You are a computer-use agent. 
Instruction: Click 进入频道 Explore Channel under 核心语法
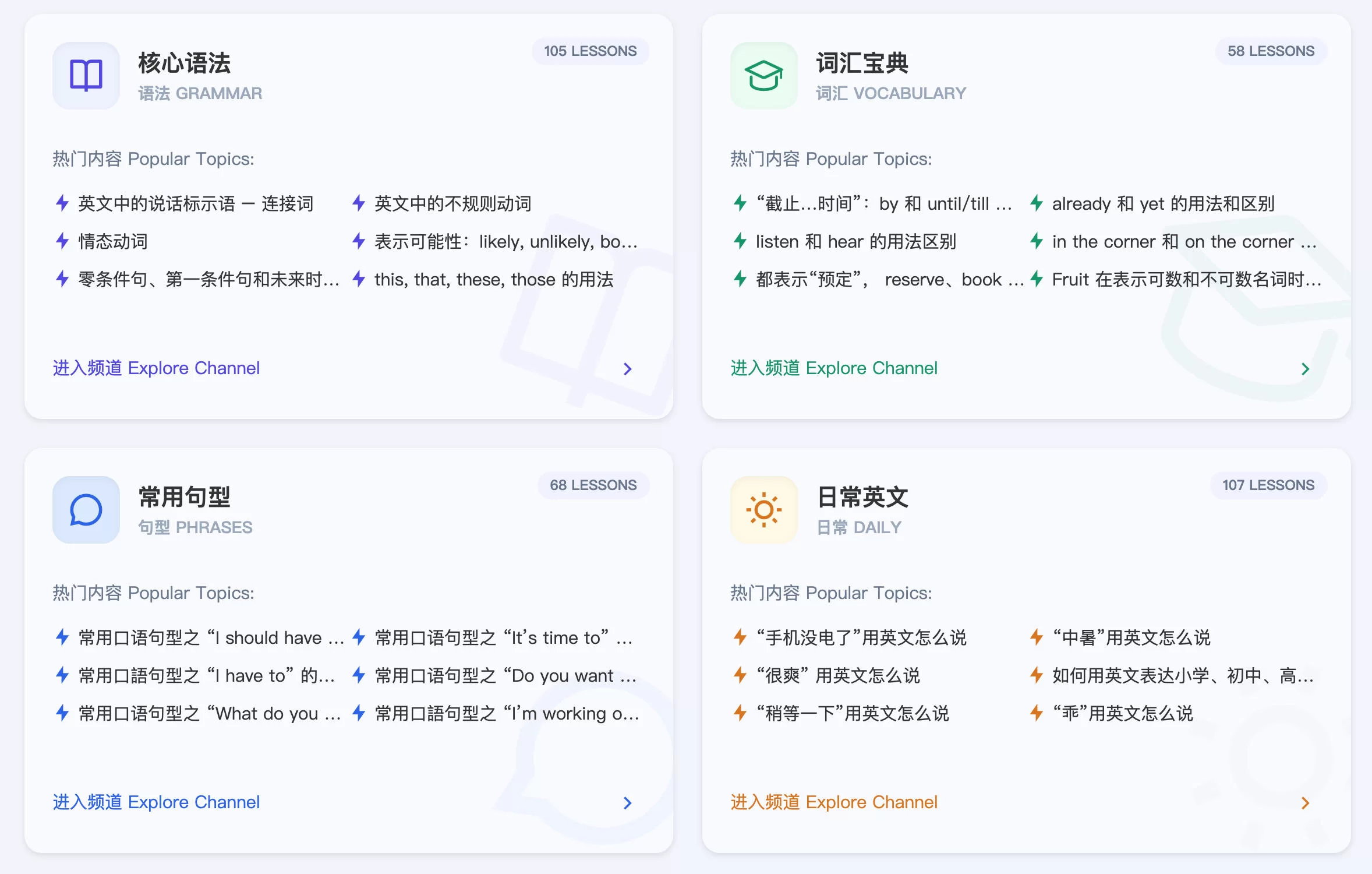coord(156,368)
